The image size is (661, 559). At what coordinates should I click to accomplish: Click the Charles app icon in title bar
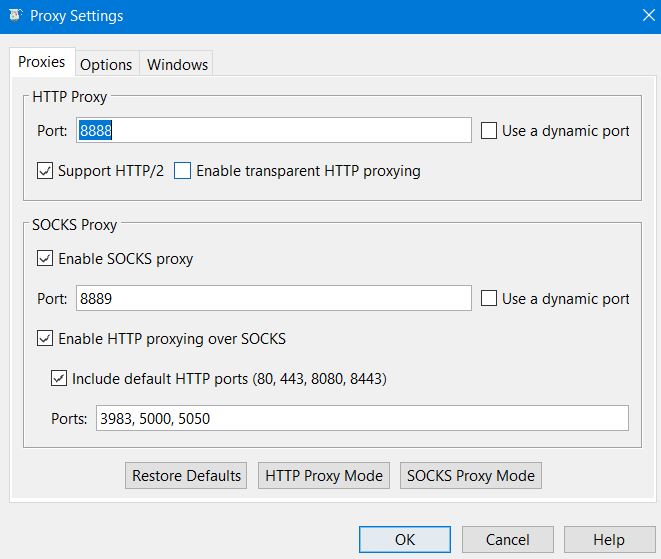tap(15, 16)
